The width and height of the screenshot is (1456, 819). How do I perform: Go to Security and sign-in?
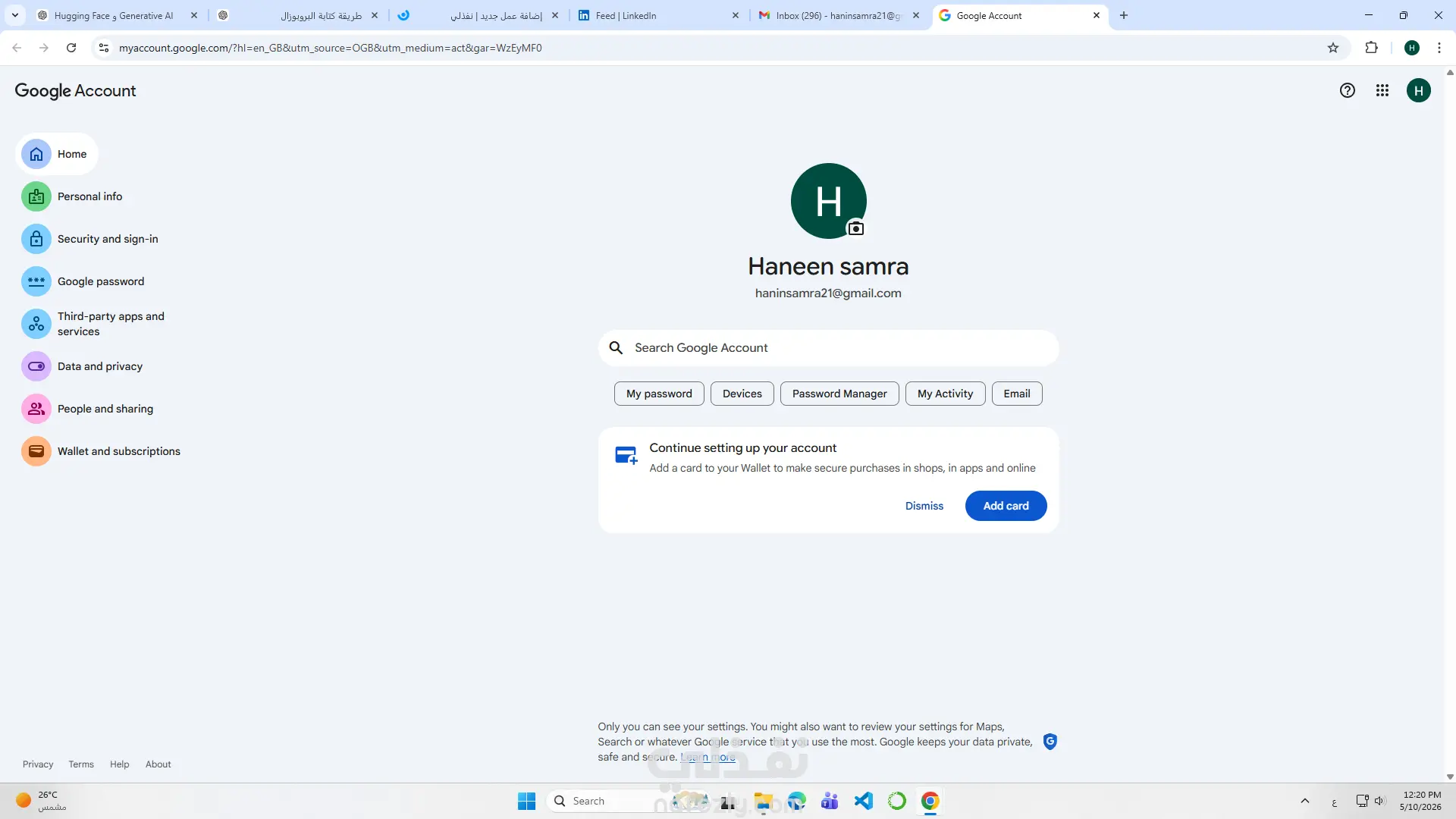pos(90,239)
